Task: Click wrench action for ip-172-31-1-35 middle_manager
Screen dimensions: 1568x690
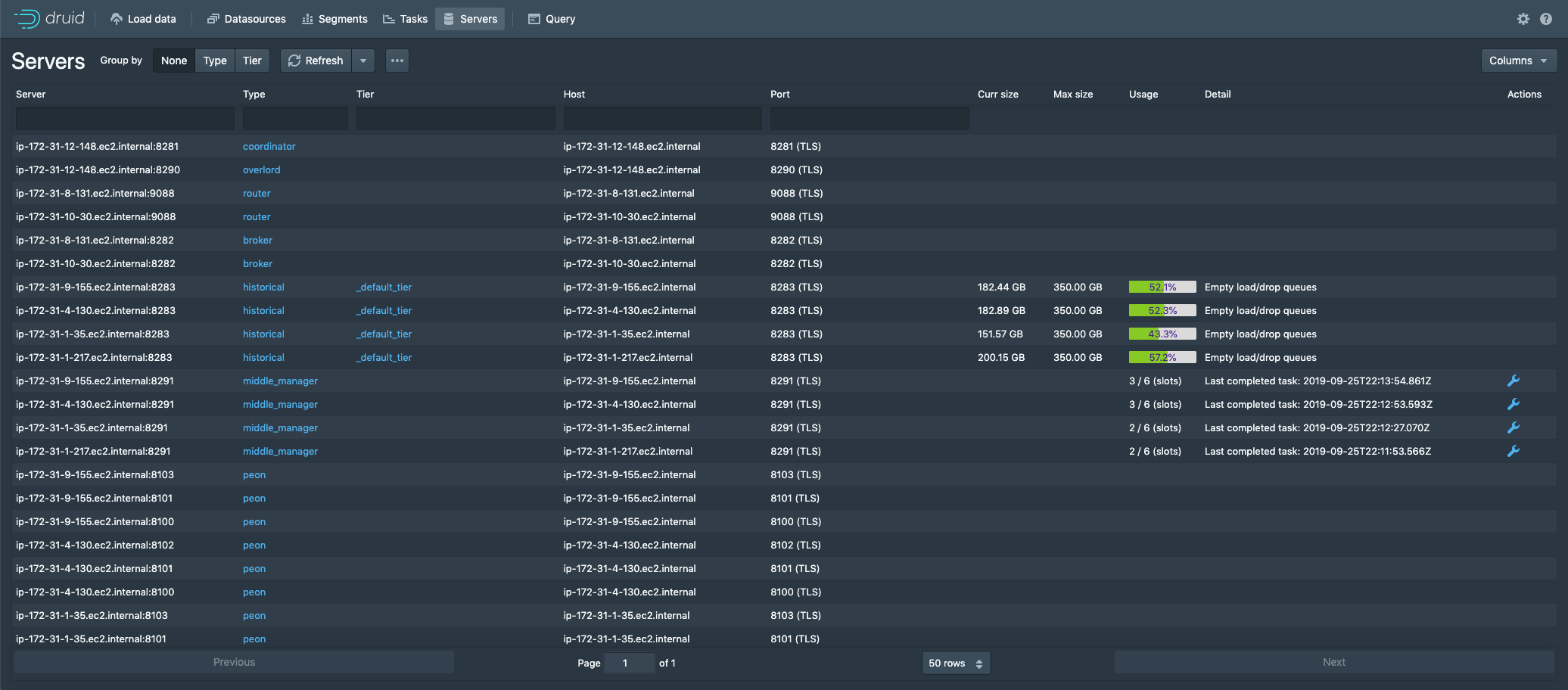Action: (1514, 427)
